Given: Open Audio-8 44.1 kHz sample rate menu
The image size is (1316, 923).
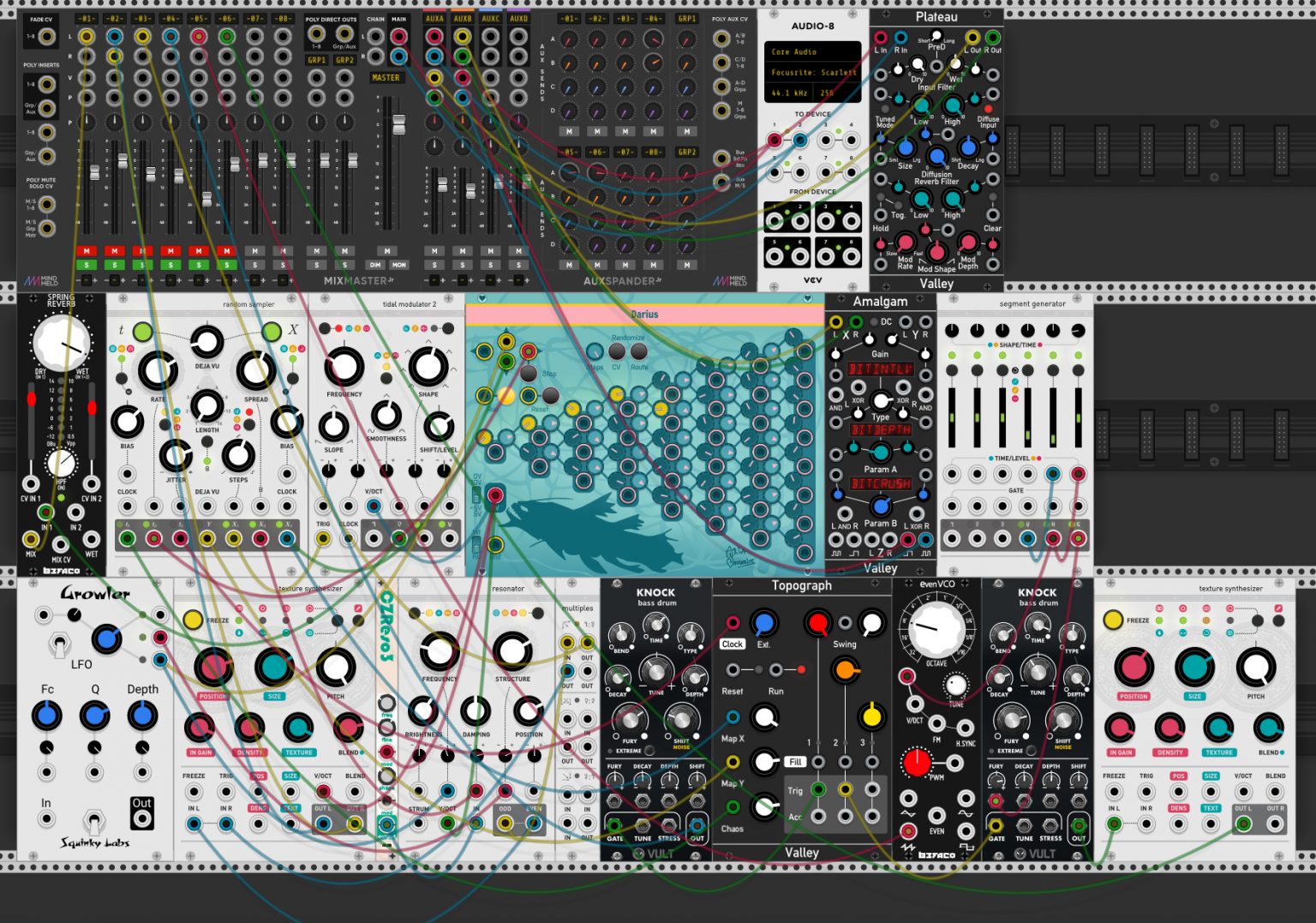Looking at the screenshot, I should [789, 93].
